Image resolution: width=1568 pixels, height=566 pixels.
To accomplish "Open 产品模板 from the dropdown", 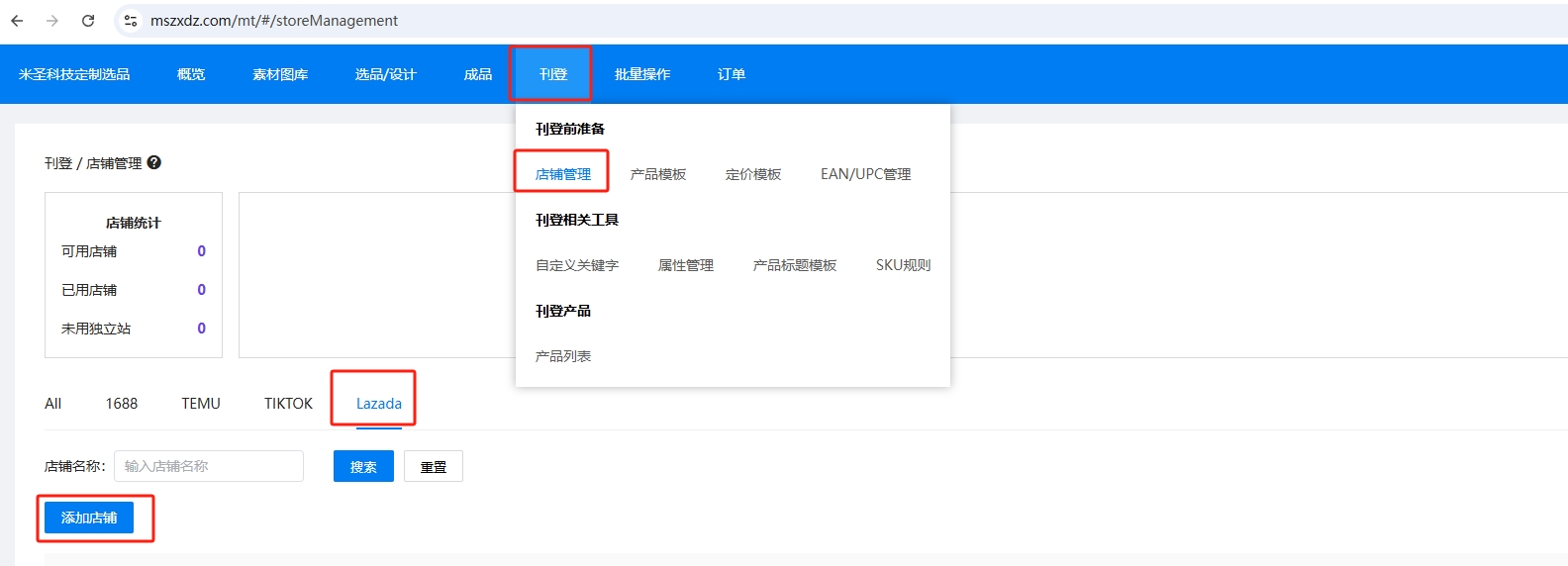I will pyautogui.click(x=657, y=174).
